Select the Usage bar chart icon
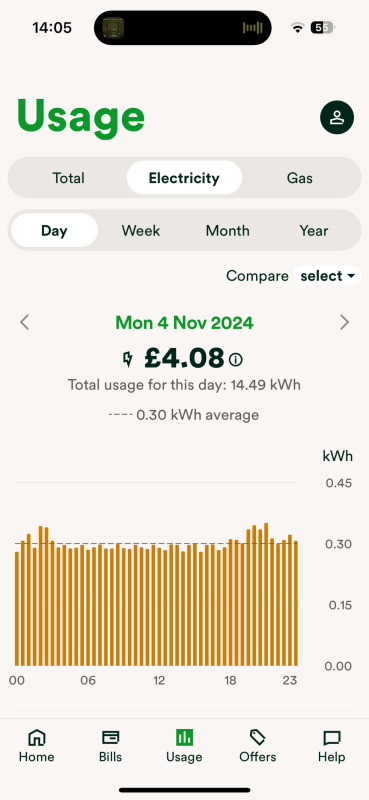This screenshot has height=800, width=369. (x=184, y=737)
